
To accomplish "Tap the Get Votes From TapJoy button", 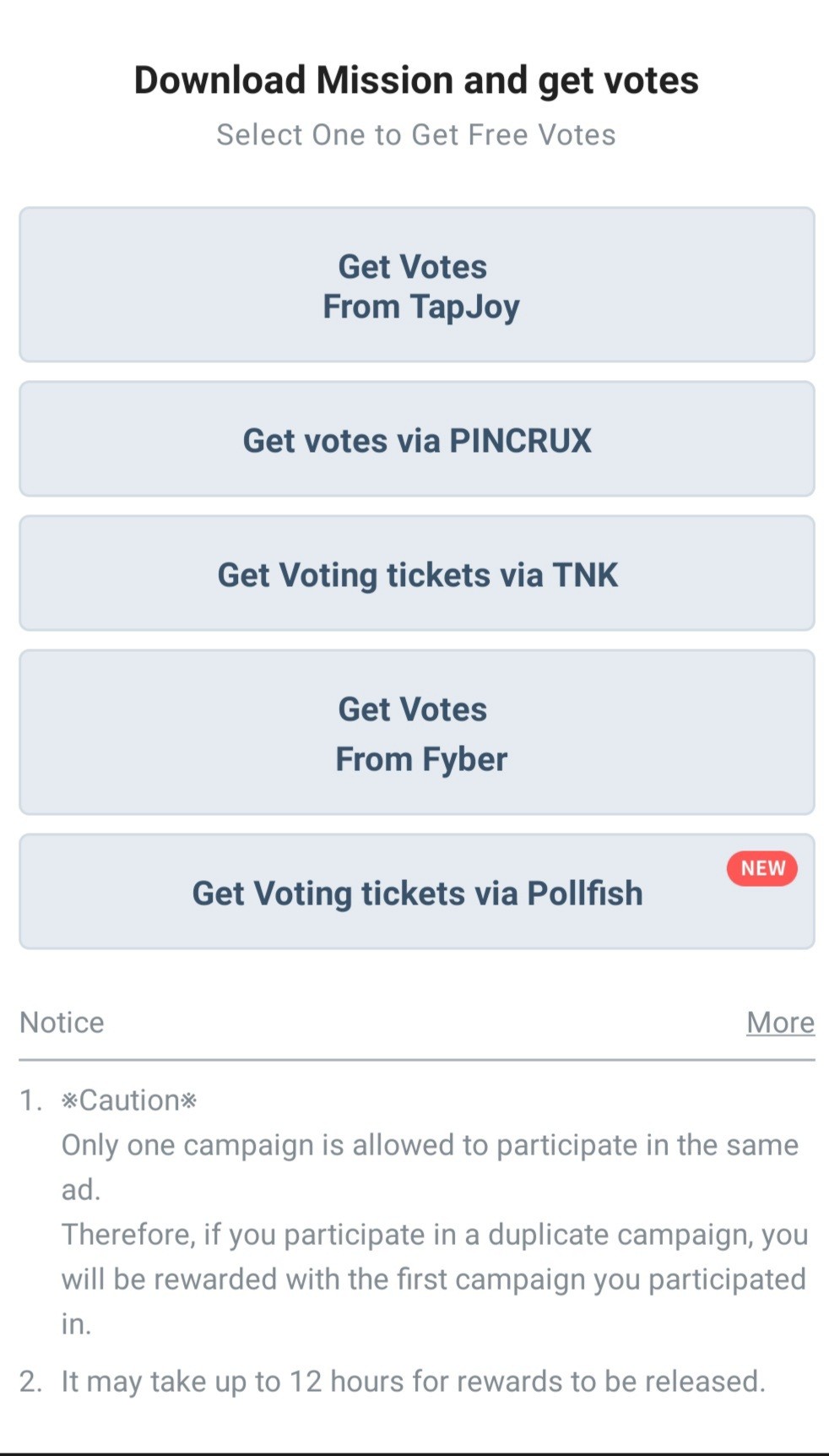I will point(416,285).
